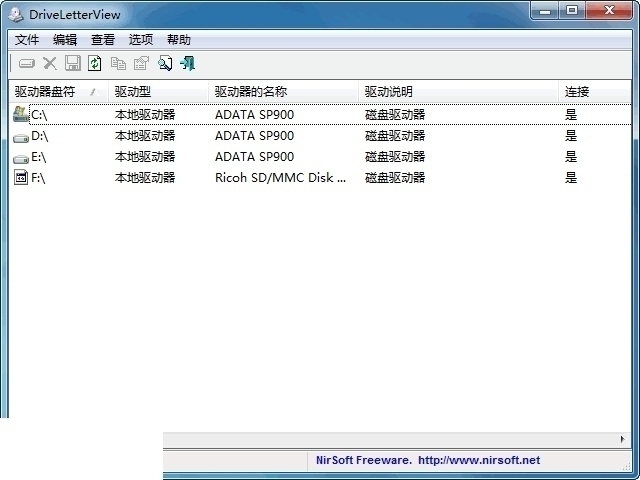Click 磁盘驱动器 in the C:\ row

pos(395,115)
